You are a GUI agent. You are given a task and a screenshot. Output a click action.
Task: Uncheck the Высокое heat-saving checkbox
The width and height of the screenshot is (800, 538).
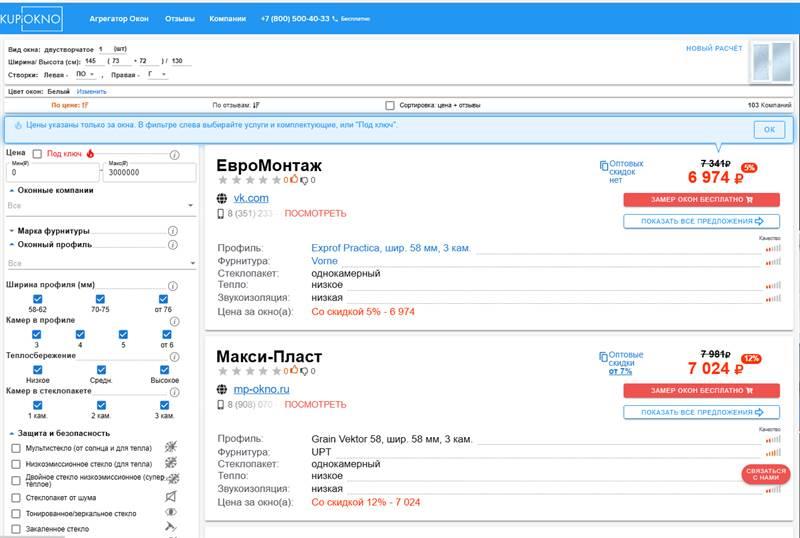[164, 370]
